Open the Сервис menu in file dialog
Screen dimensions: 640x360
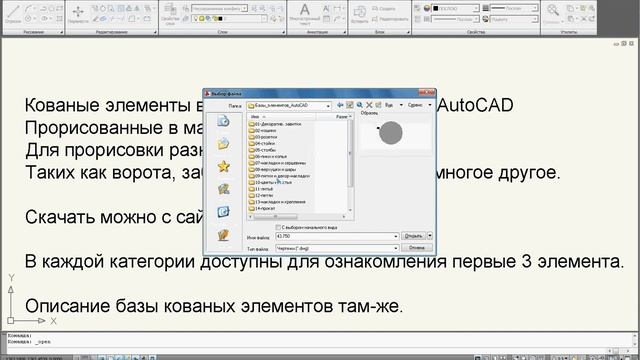click(419, 105)
